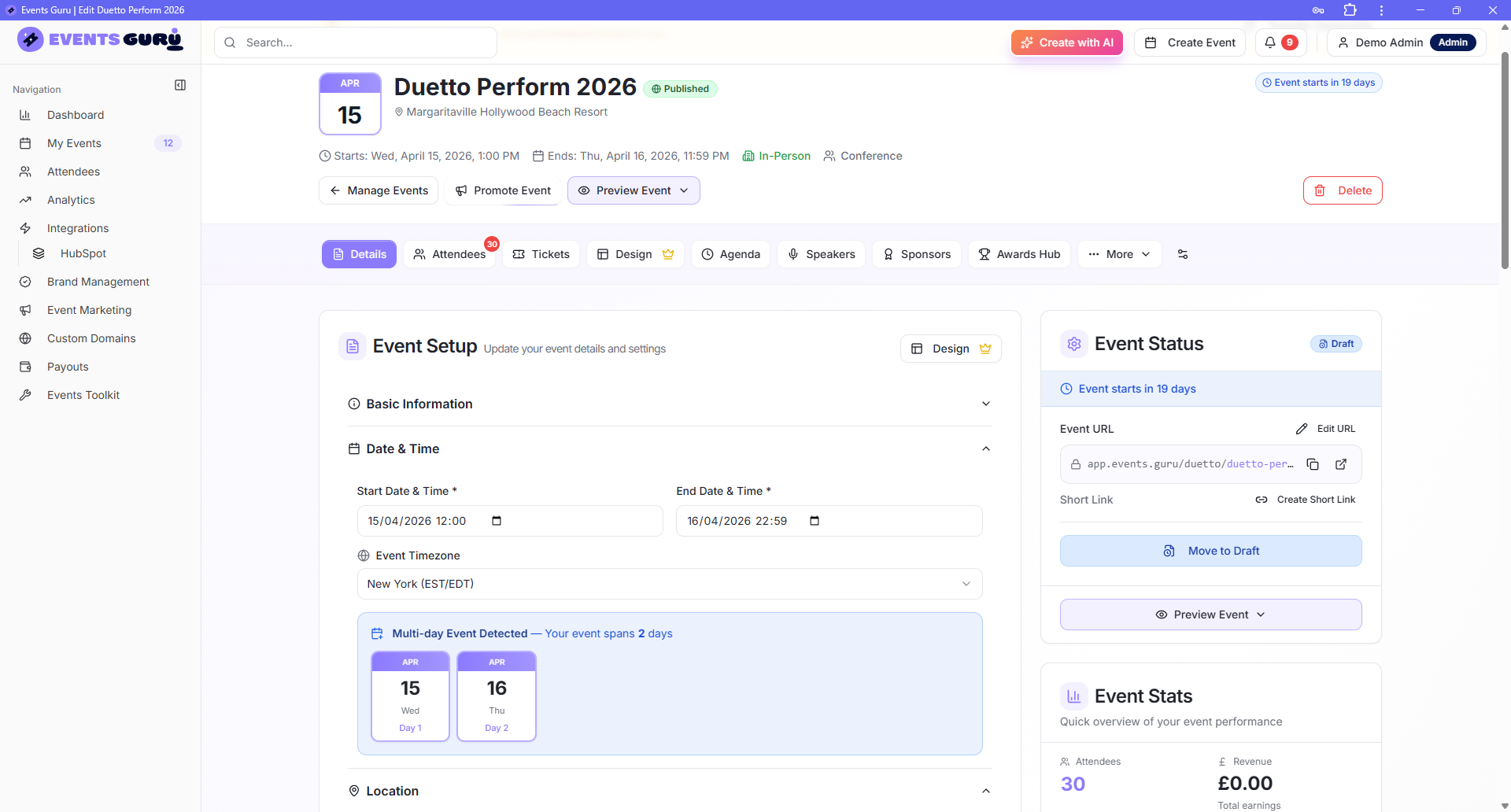Image resolution: width=1511 pixels, height=812 pixels.
Task: Open the Agenda tab
Action: pyautogui.click(x=731, y=254)
